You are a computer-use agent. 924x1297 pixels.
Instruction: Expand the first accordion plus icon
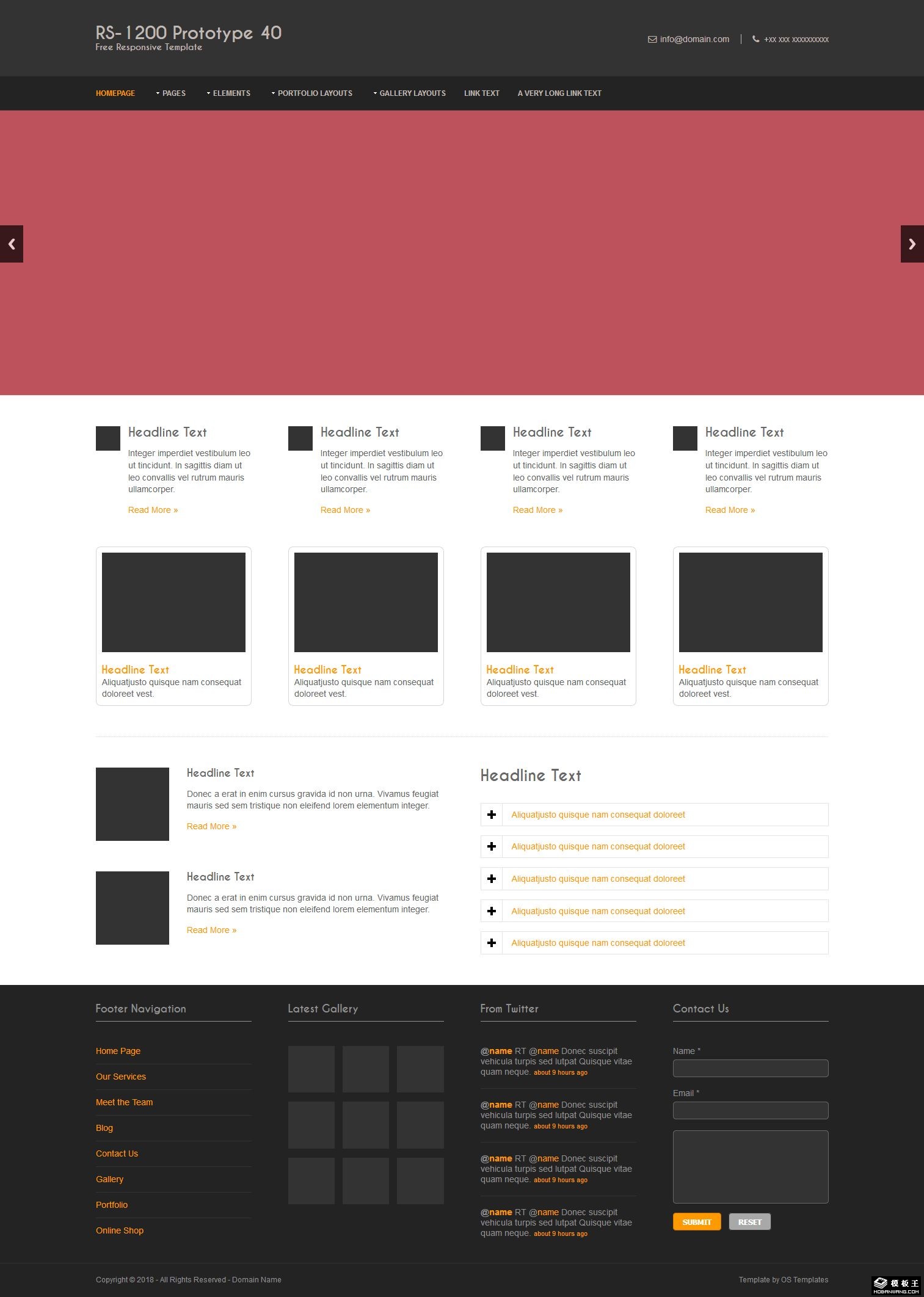coord(492,815)
